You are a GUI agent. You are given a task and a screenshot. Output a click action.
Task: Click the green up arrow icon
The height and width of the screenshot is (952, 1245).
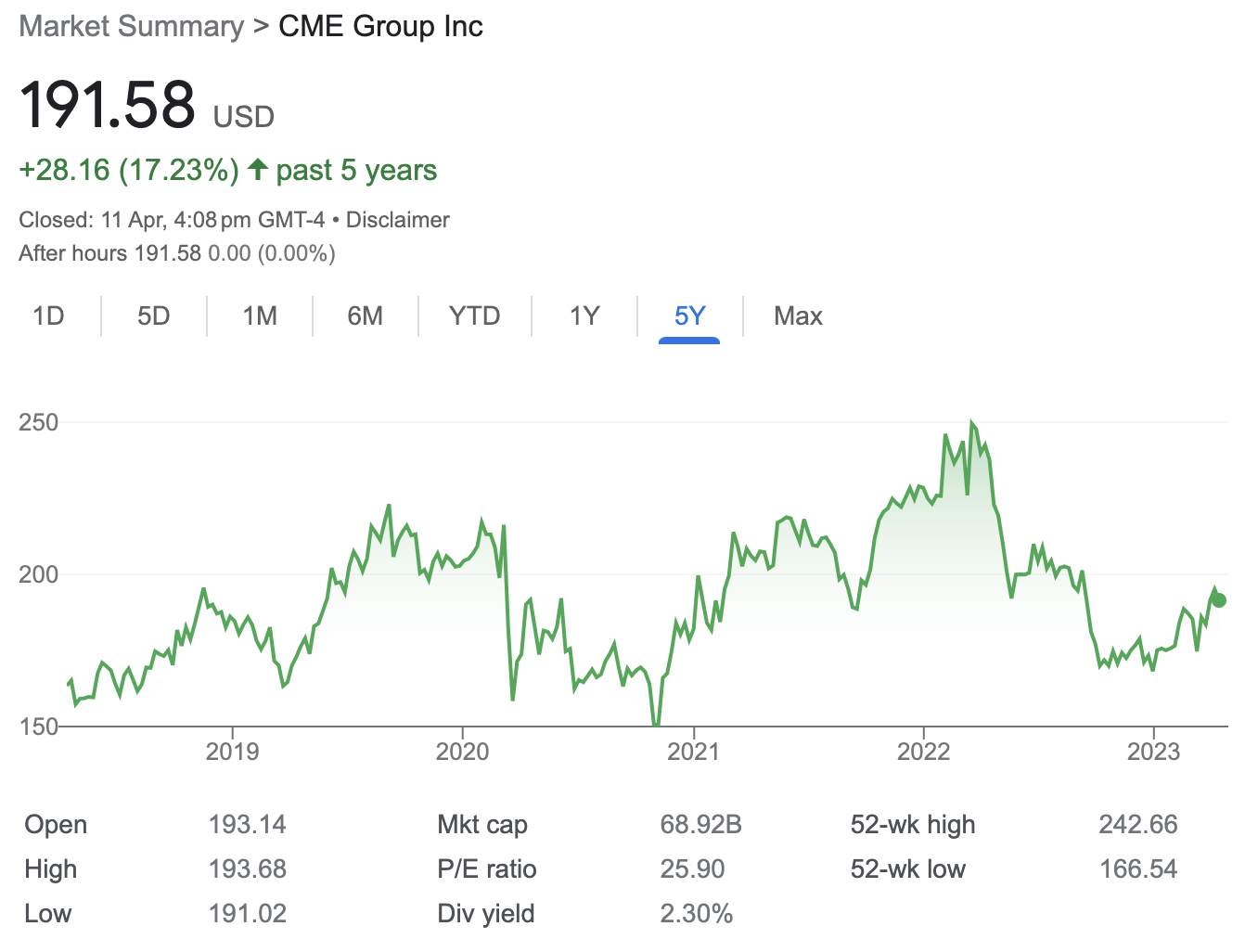click(258, 170)
